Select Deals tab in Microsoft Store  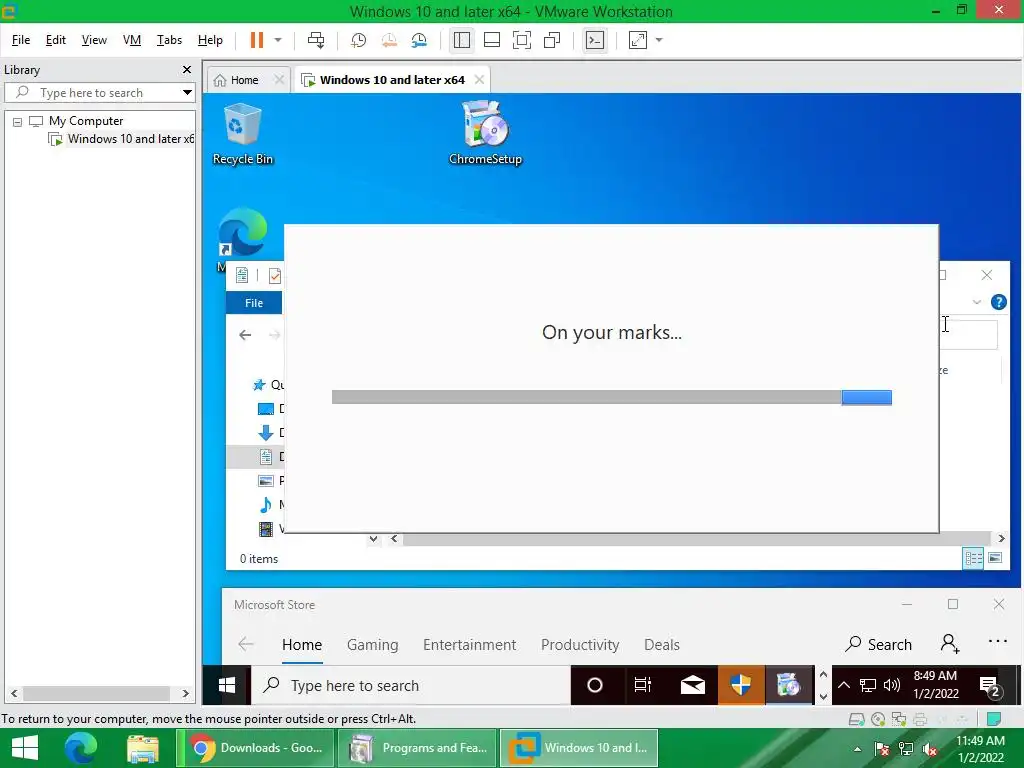coord(662,645)
